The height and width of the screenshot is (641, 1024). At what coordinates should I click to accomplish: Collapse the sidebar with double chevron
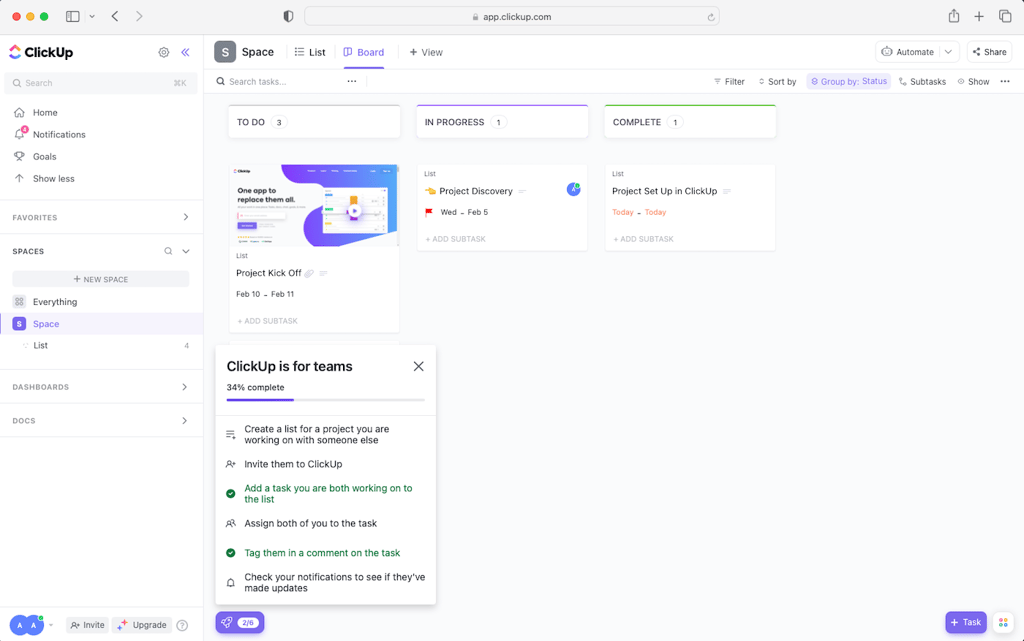click(x=185, y=52)
